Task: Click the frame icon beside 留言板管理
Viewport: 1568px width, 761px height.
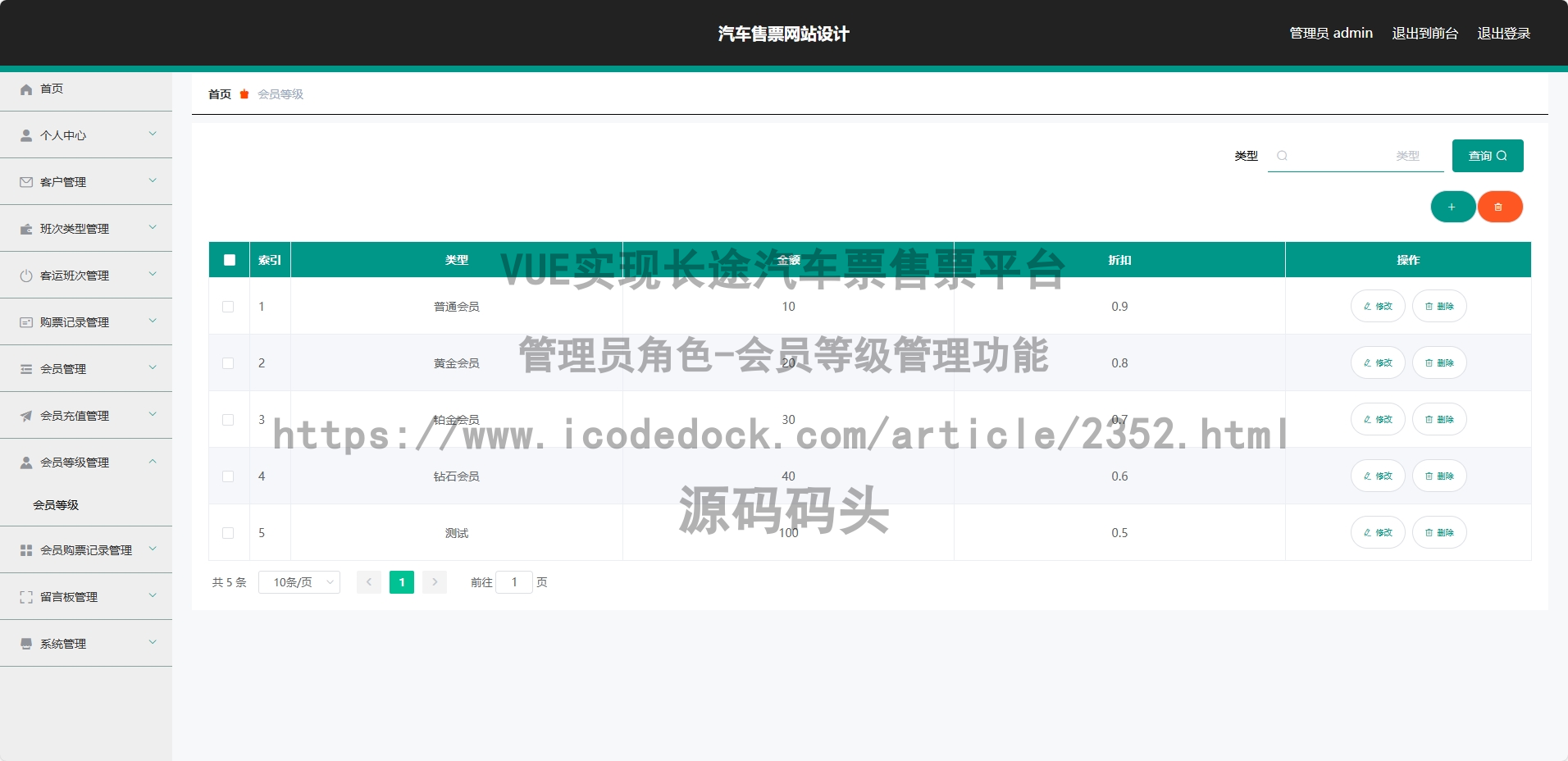Action: click(26, 597)
